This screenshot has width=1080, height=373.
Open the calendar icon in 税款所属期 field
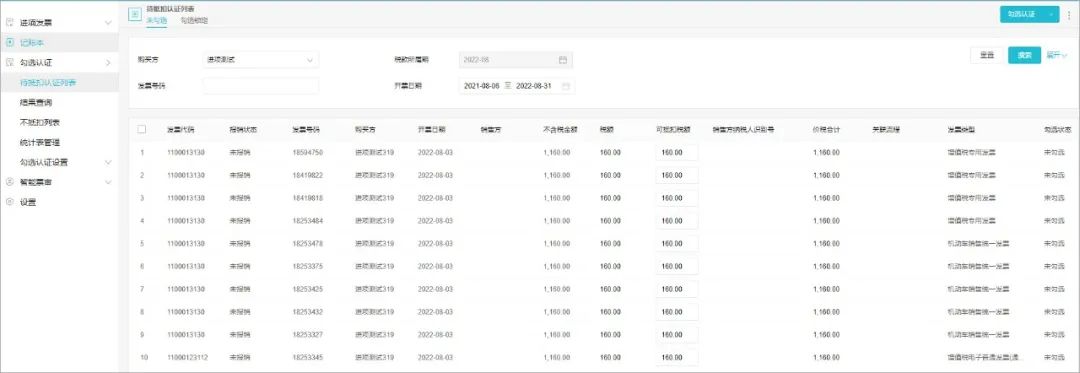pyautogui.click(x=563, y=60)
